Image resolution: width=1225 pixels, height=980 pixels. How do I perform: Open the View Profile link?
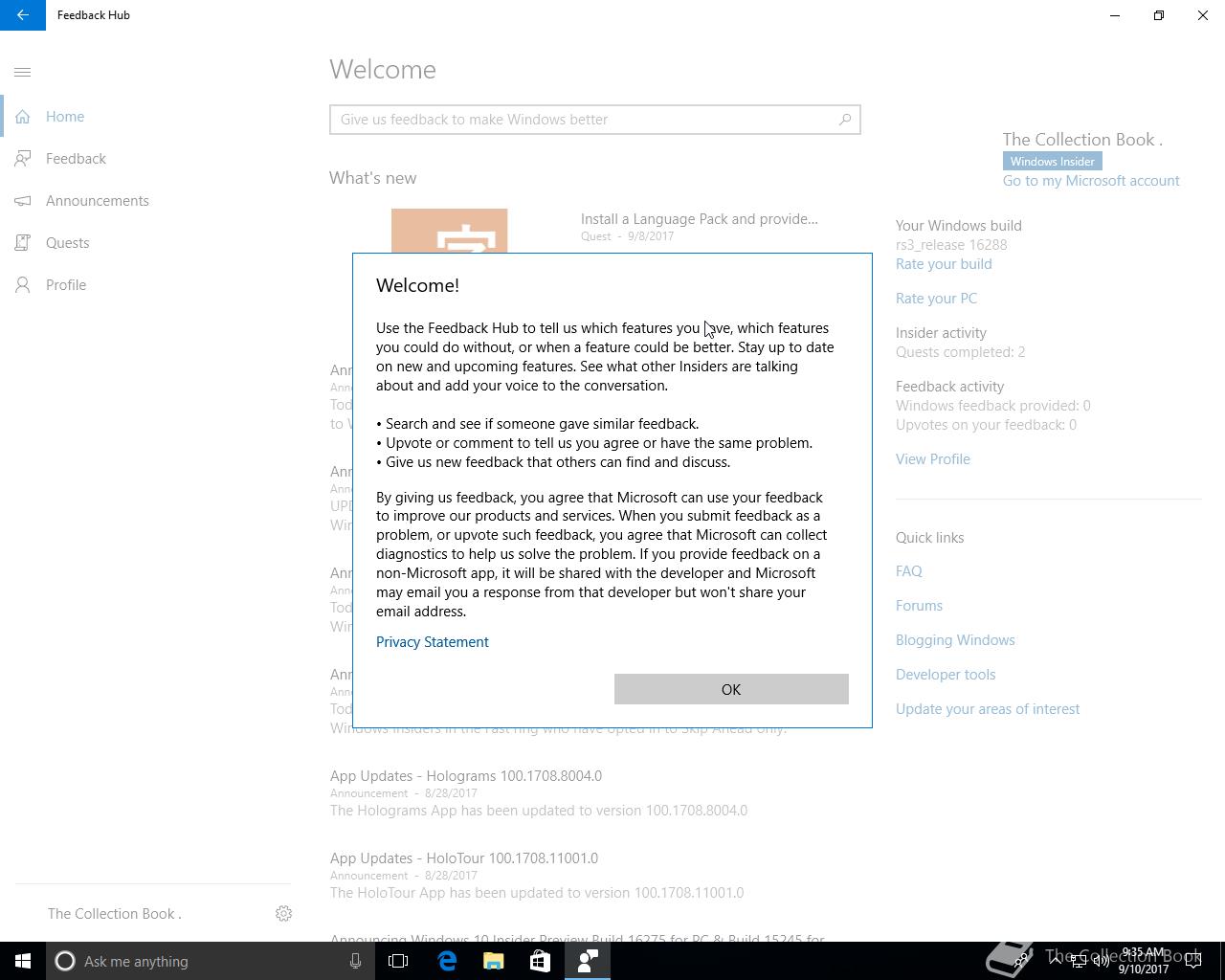pyautogui.click(x=933, y=459)
